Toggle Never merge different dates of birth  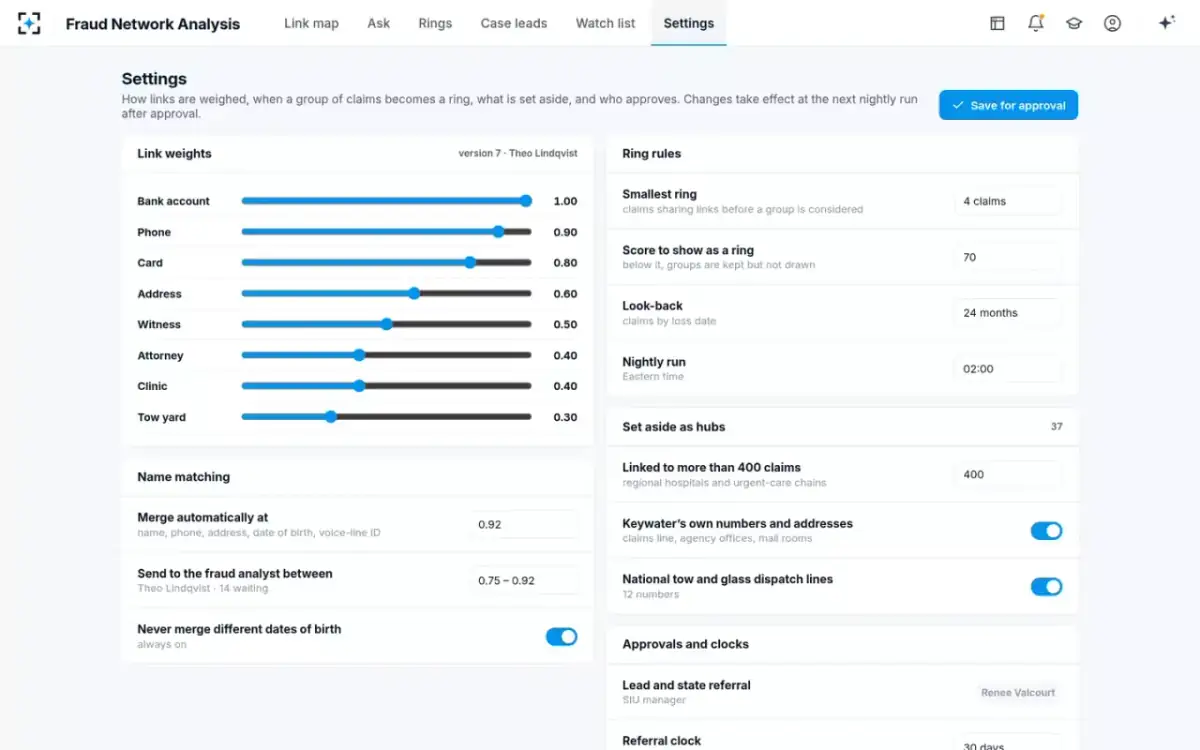click(x=561, y=636)
